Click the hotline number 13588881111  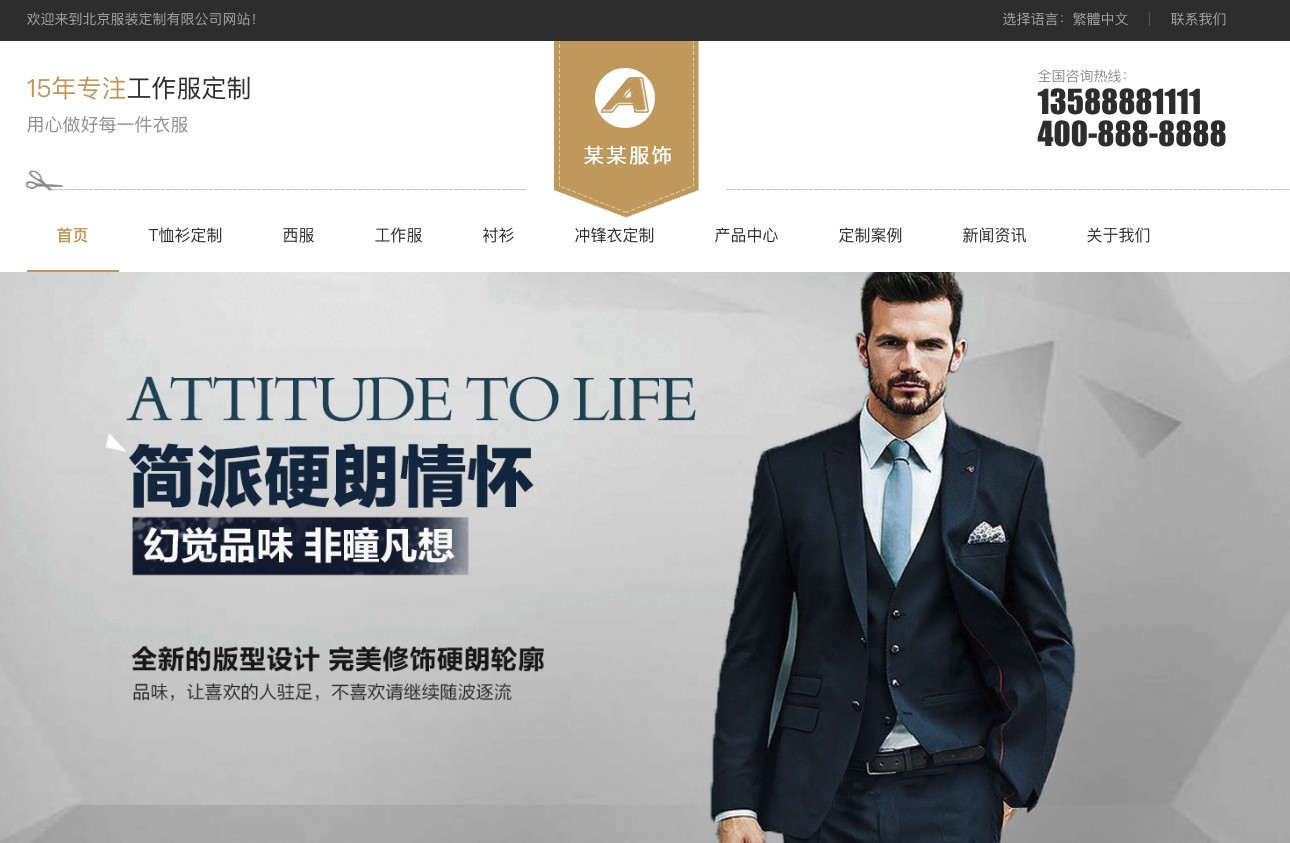pos(1119,102)
